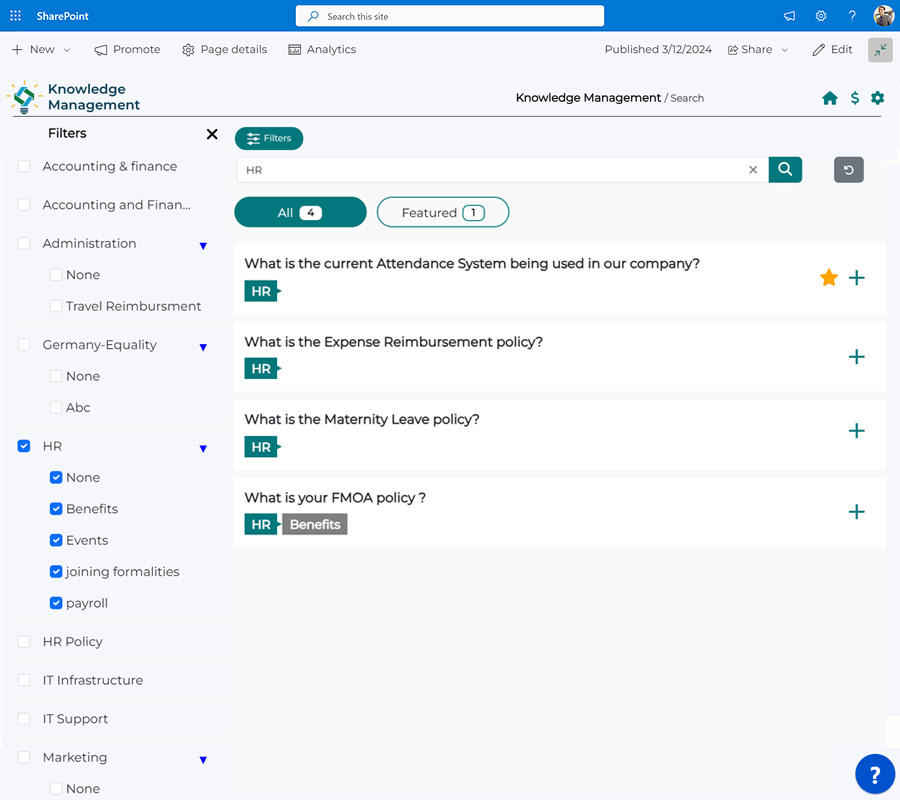Uncheck the Benefits checkbox under HR
The width and height of the screenshot is (900, 800).
pos(56,508)
